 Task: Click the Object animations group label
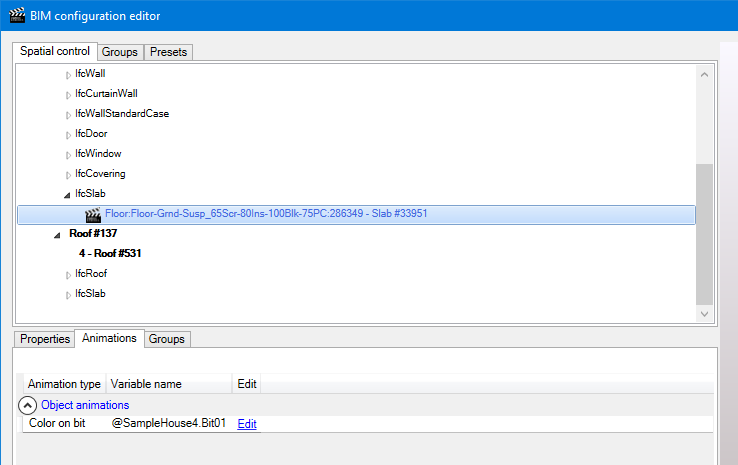[85, 405]
